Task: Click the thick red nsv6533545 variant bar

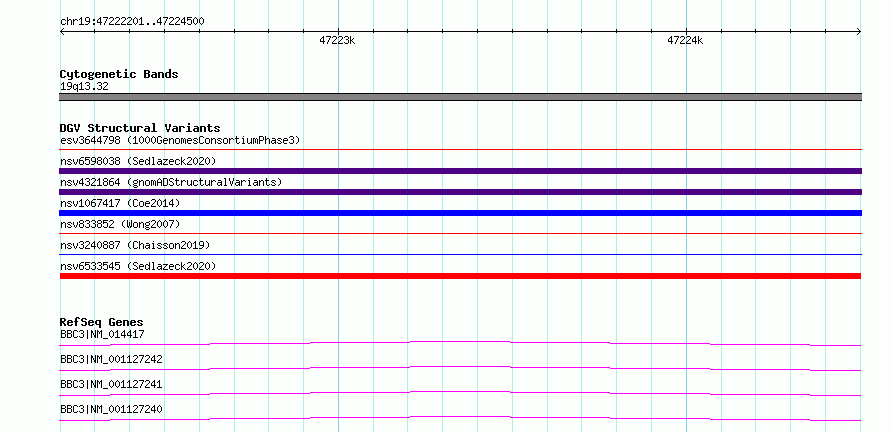Action: coord(460,276)
